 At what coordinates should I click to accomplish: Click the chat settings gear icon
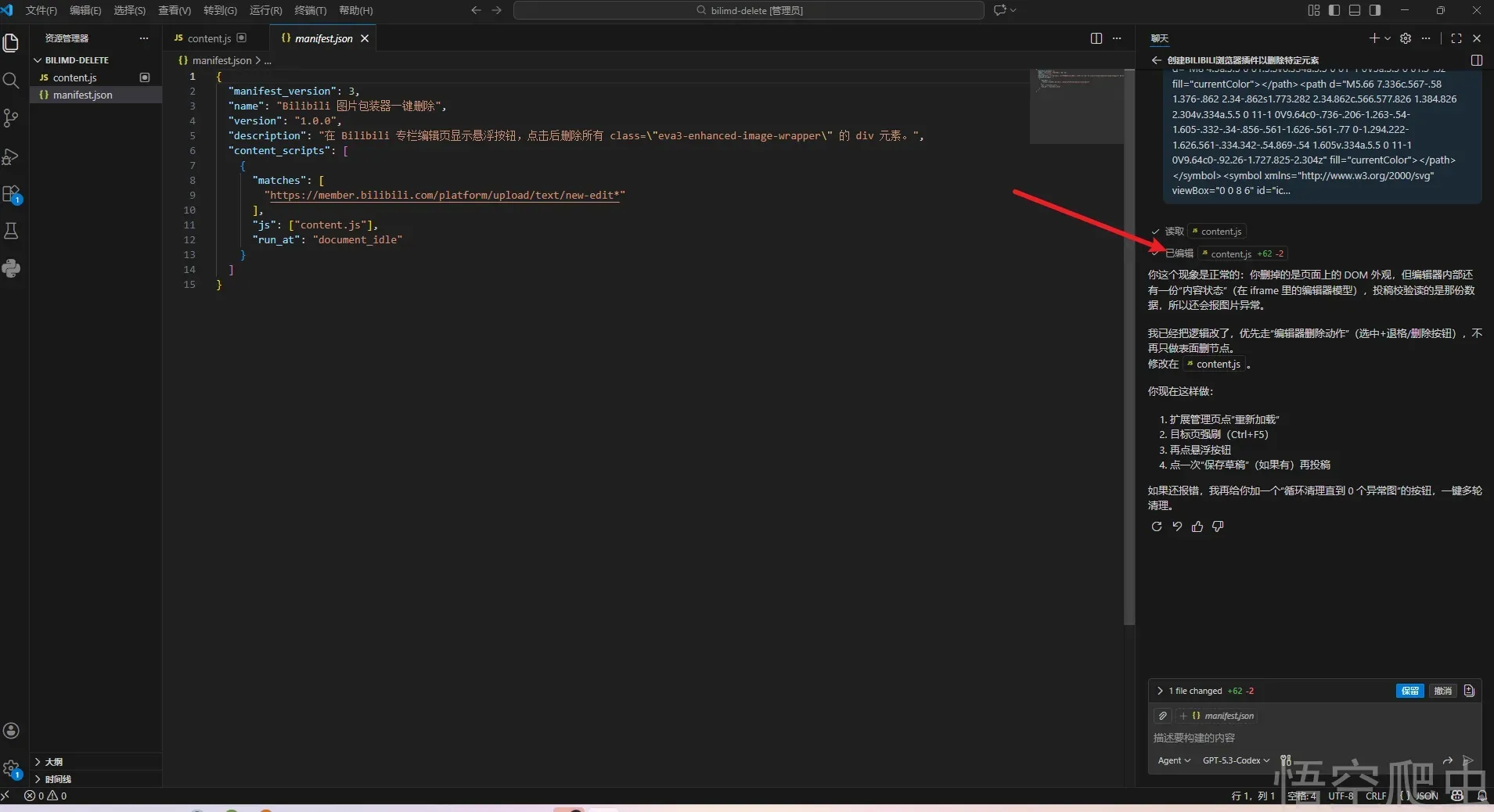coord(1406,38)
